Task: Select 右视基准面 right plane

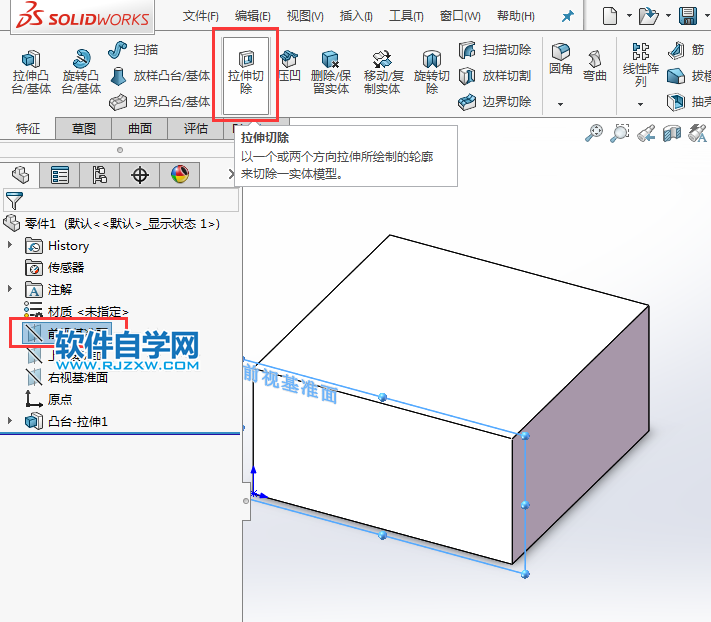Action: pos(67,377)
